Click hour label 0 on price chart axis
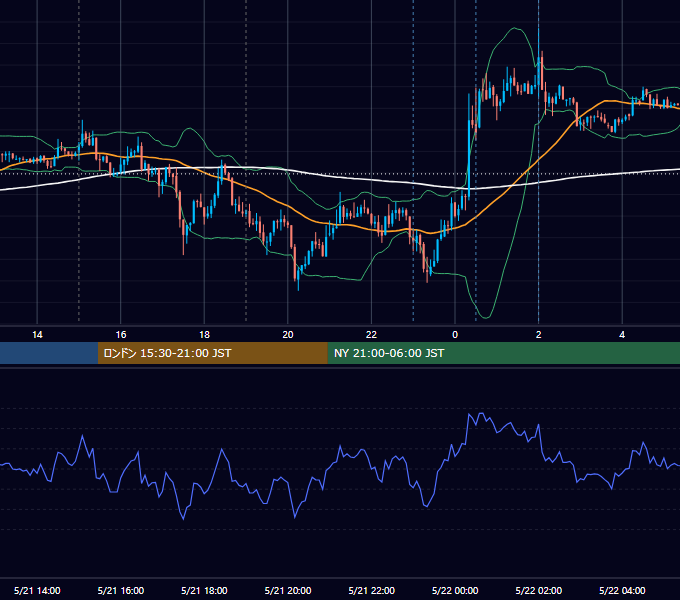680x600 pixels. coord(455,335)
